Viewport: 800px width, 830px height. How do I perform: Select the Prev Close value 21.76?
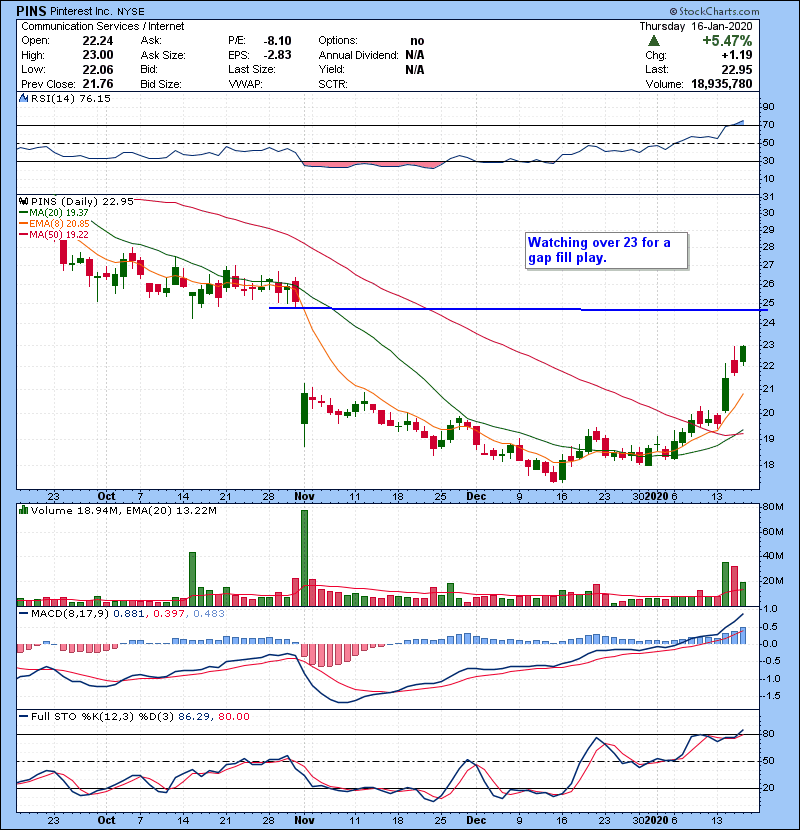98,84
